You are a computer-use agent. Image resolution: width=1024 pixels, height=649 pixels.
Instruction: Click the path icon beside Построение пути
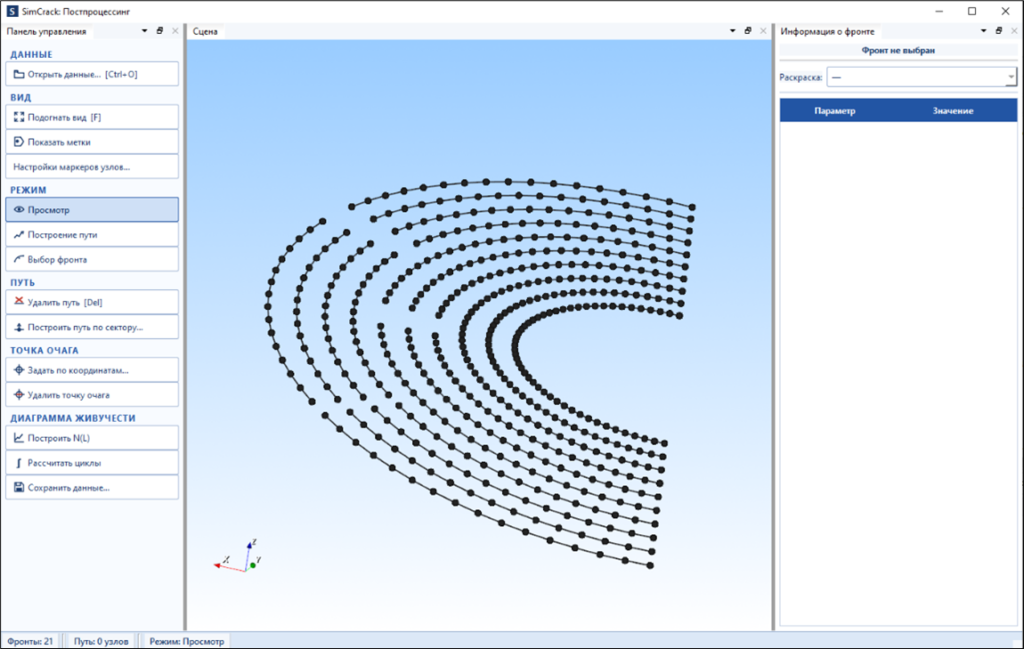(x=19, y=234)
